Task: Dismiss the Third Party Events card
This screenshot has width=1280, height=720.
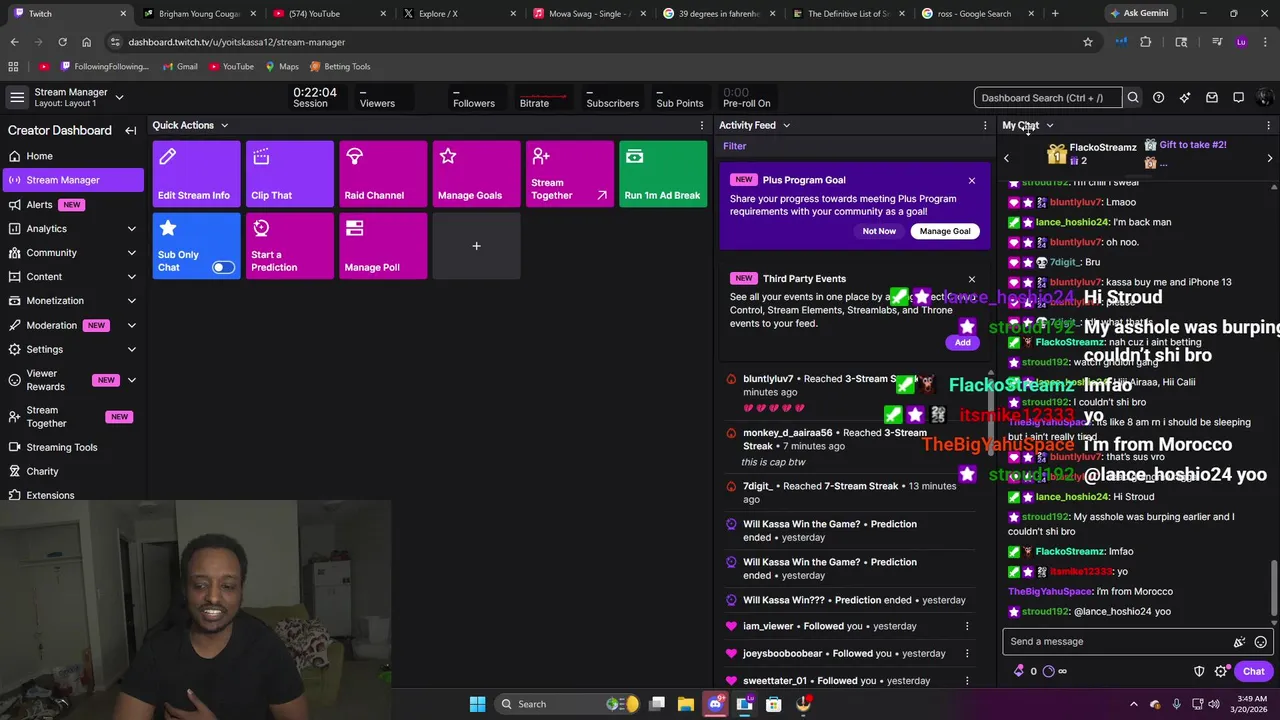Action: pos(971,280)
